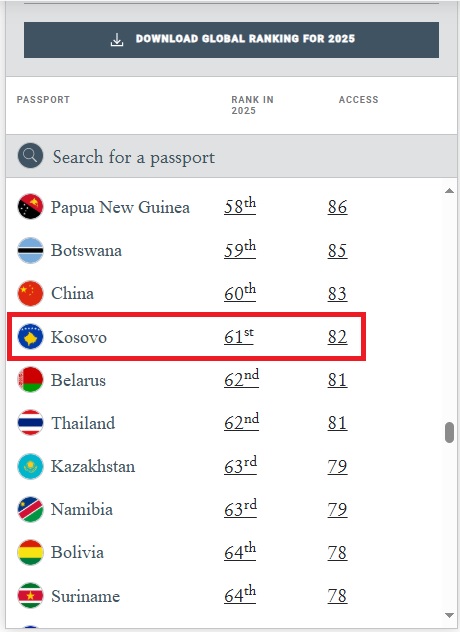Viewport: 460px width, 632px height.
Task: Focus the Search for a passport field
Action: [231, 156]
